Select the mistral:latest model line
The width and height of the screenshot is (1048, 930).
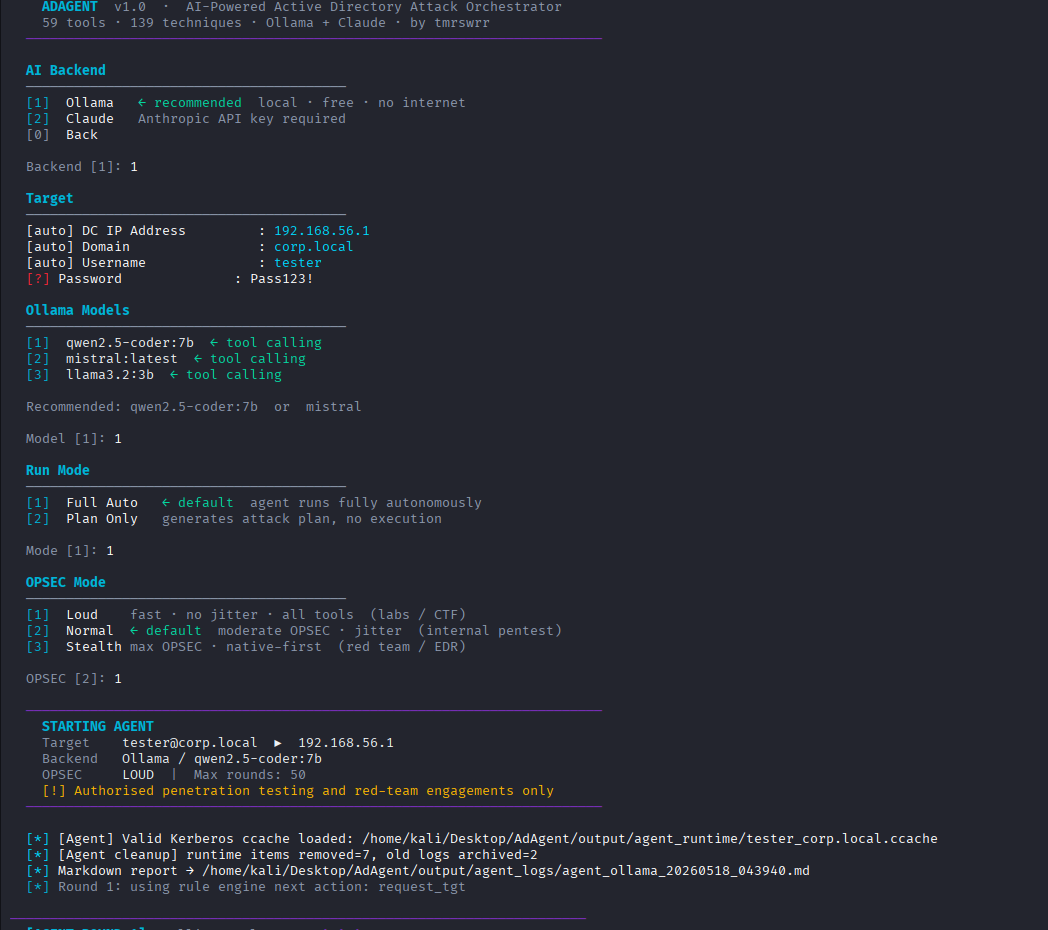[166, 359]
